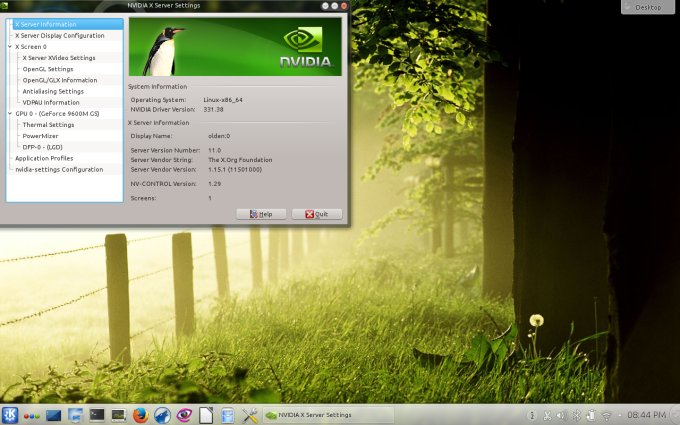Open Thermal Settings page
This screenshot has width=680, height=425.
tap(48, 124)
